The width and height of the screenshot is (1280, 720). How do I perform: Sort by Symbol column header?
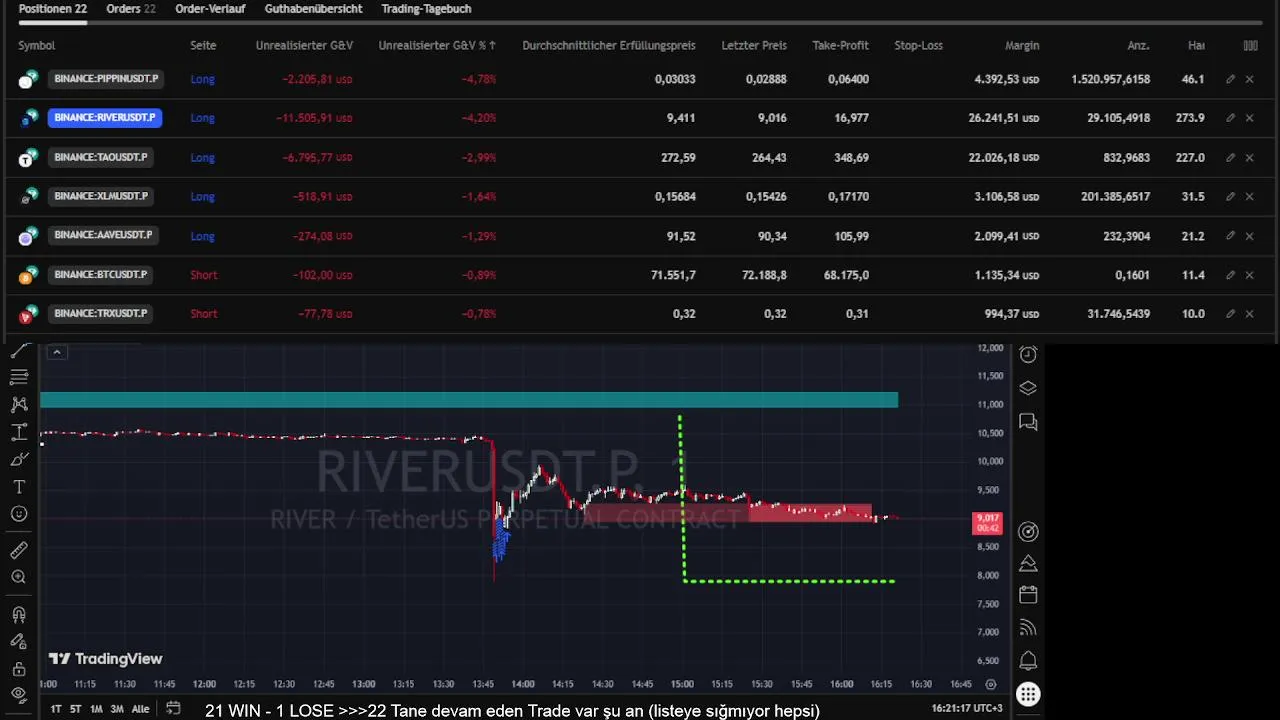tap(36, 45)
